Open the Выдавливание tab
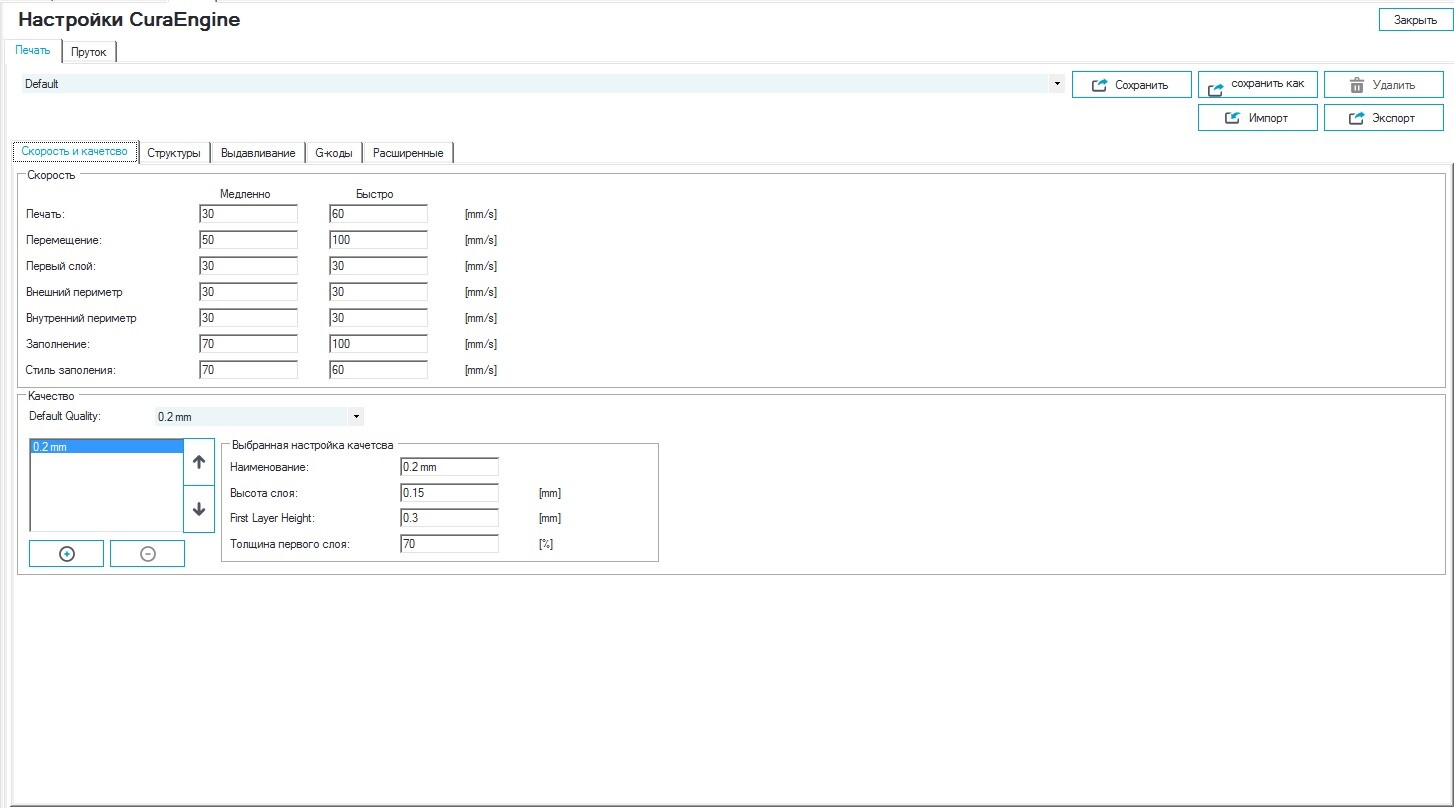Screen dimensions: 1454x808 click(258, 153)
